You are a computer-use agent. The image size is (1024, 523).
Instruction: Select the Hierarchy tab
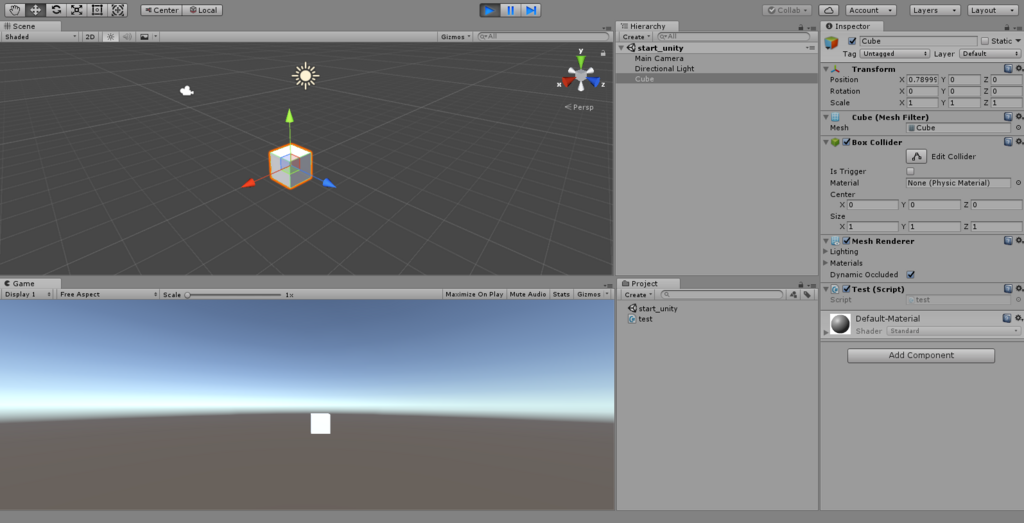(x=647, y=26)
